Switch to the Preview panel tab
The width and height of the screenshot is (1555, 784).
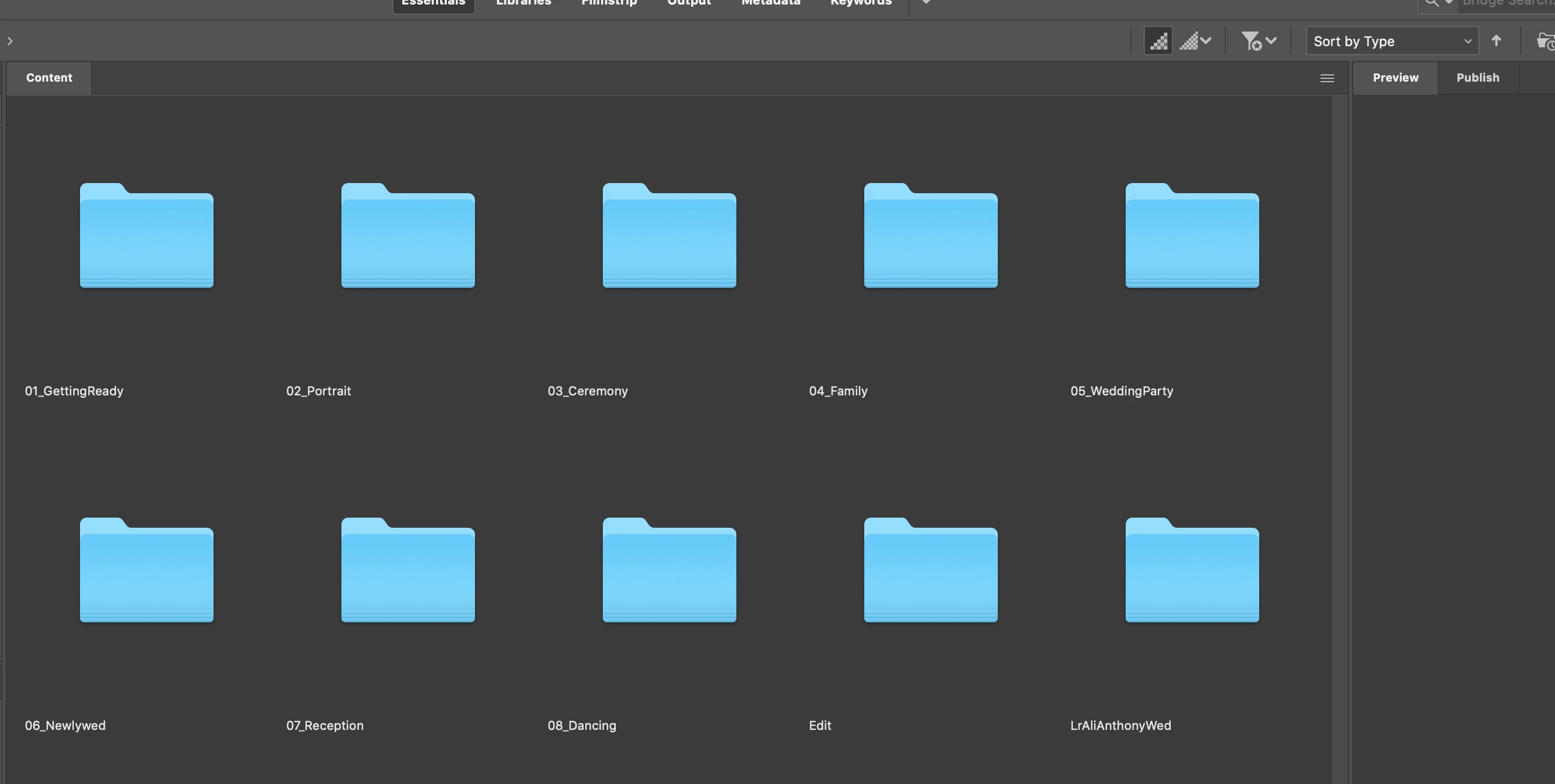coord(1395,78)
